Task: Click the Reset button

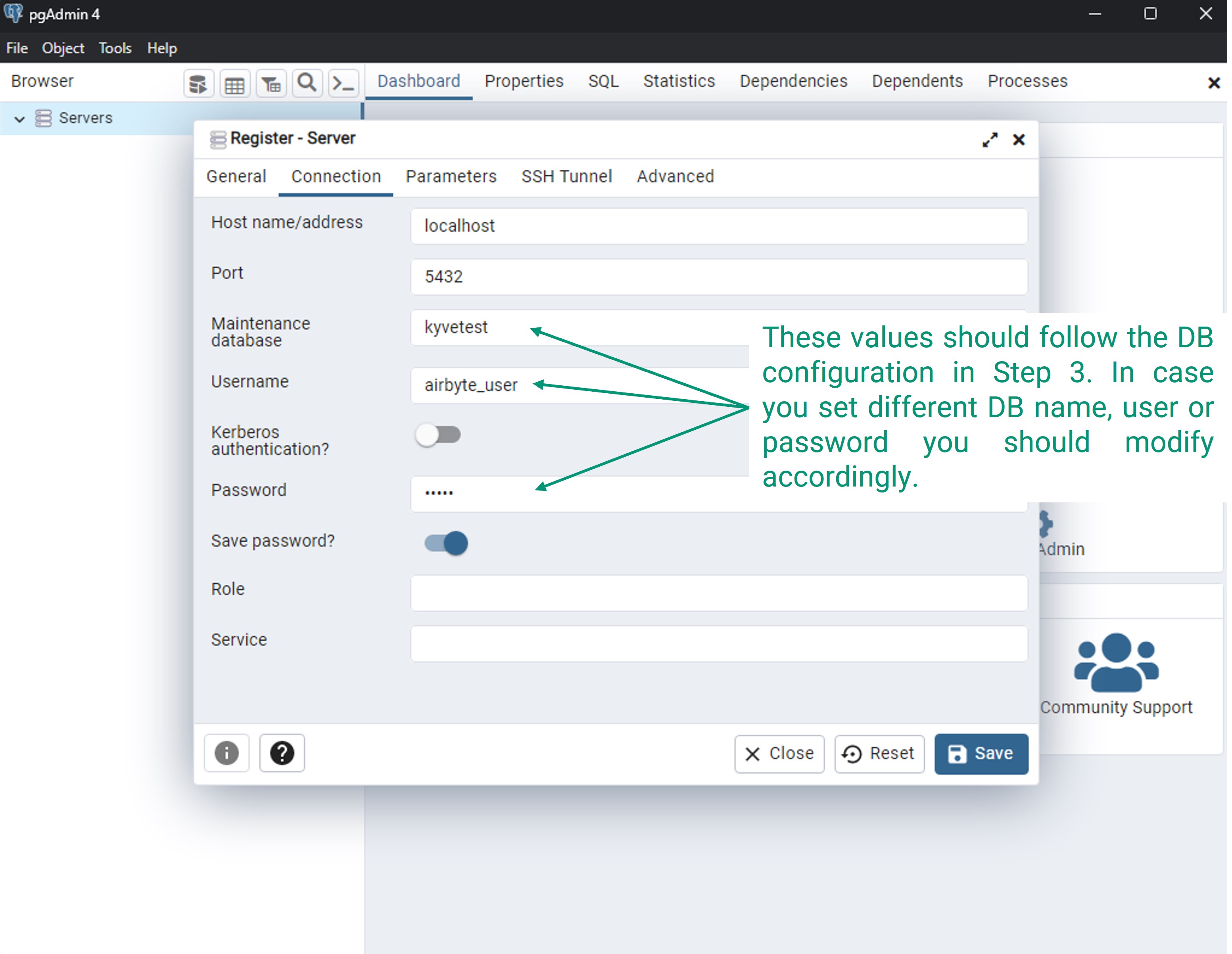Action: point(879,754)
